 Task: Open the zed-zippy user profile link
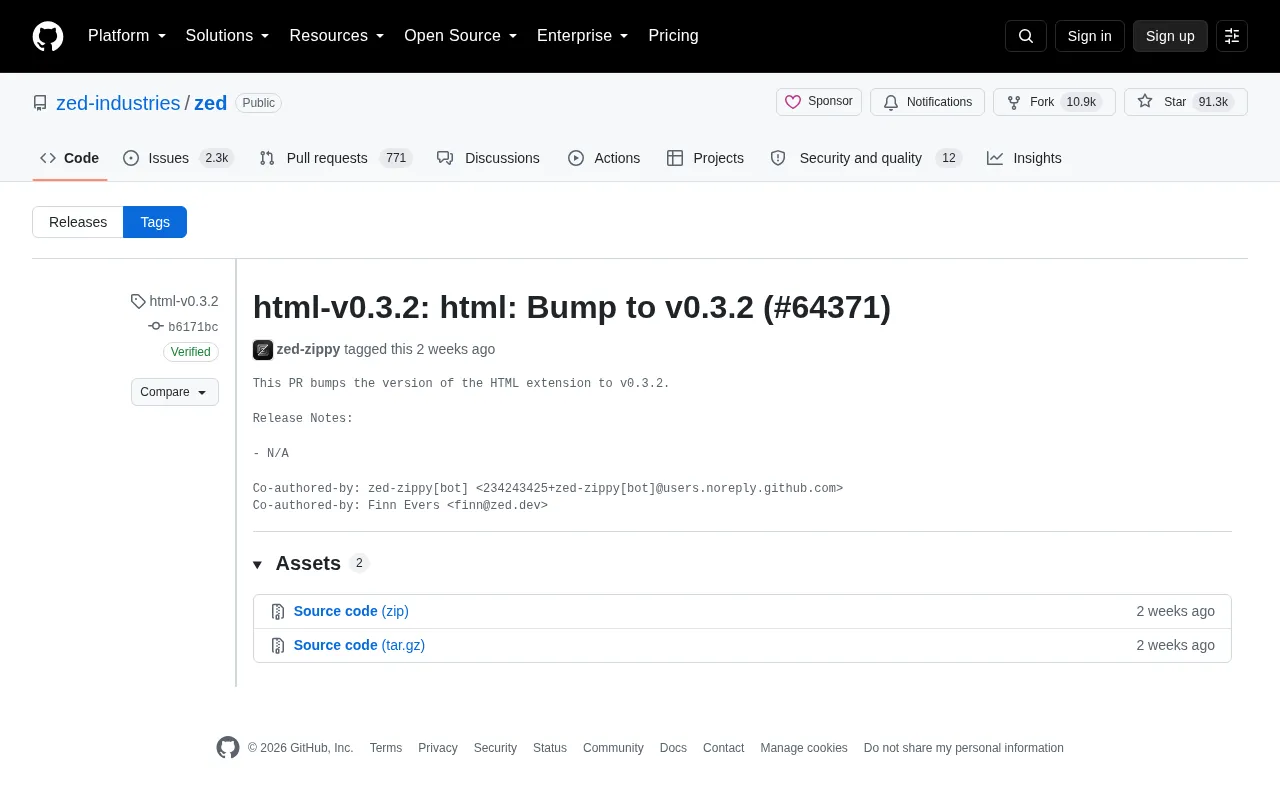(x=308, y=349)
